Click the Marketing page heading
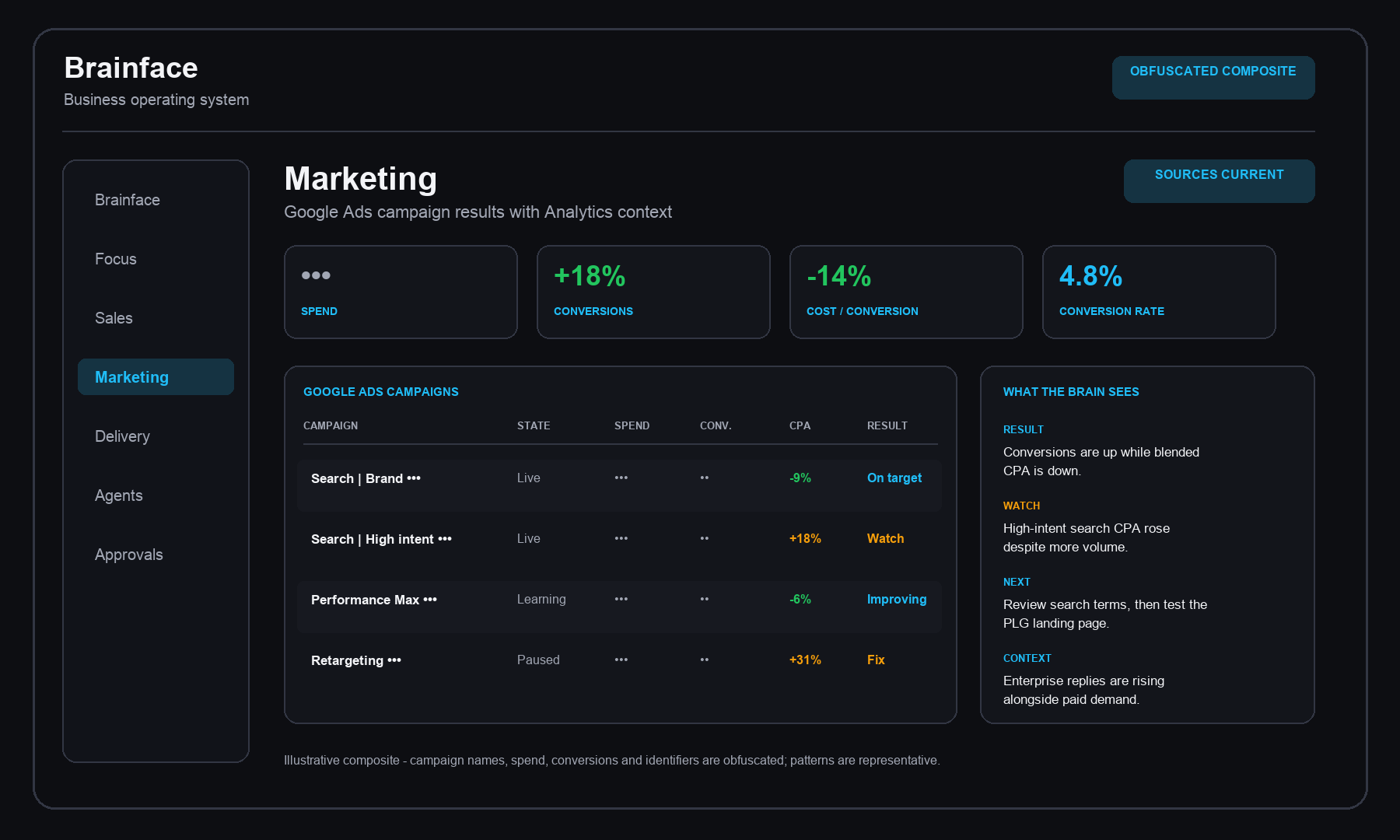This screenshot has width=1400, height=840. click(x=361, y=178)
